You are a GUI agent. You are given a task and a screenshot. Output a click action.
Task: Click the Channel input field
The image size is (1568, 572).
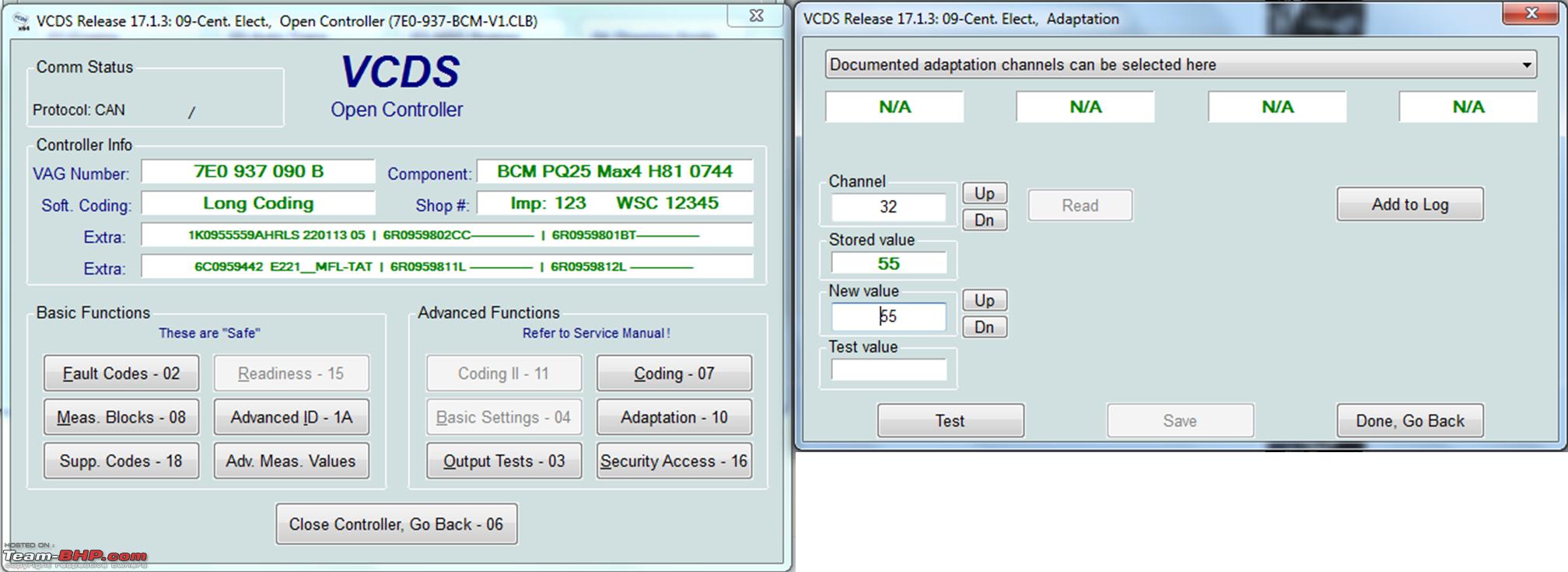click(888, 207)
